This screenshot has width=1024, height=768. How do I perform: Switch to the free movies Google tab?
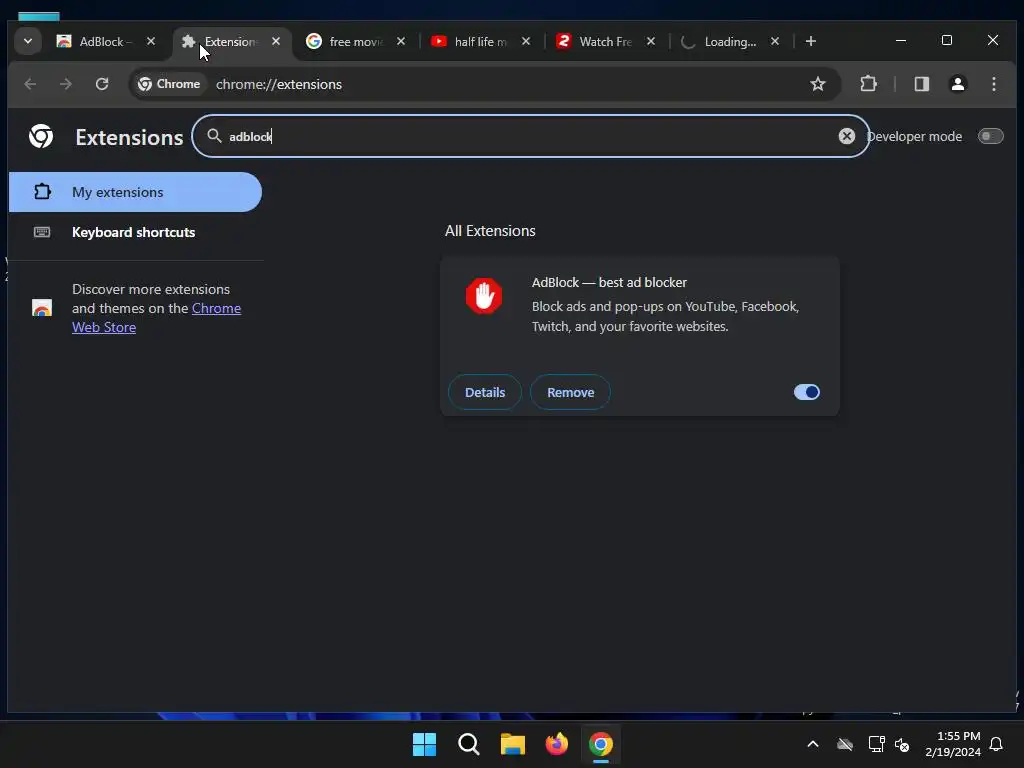(355, 42)
